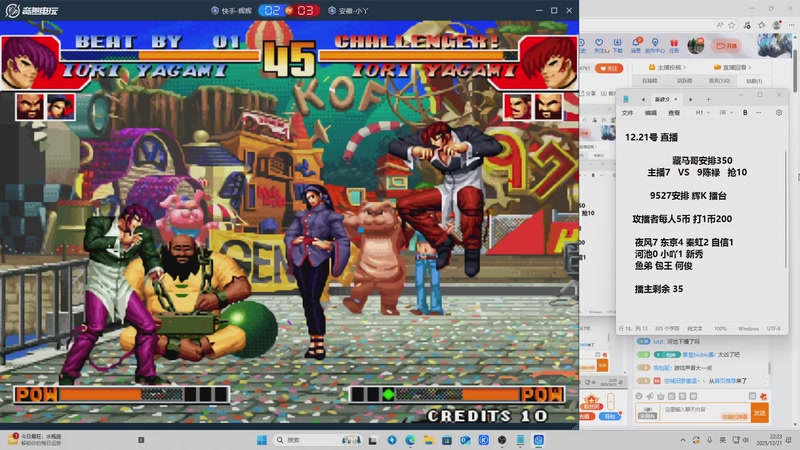Open Outlook from the taskbar

click(465, 440)
